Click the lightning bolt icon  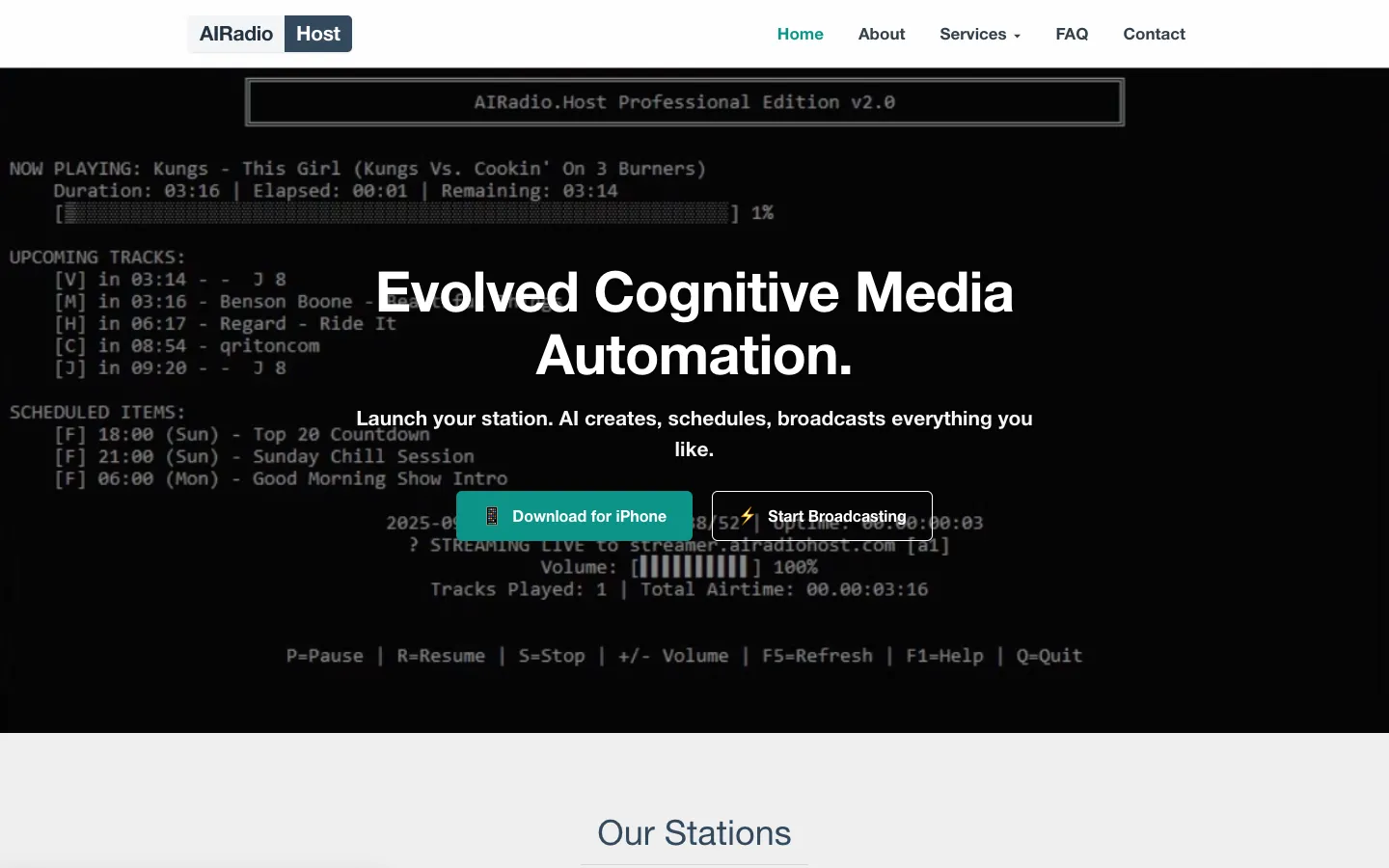(x=747, y=515)
